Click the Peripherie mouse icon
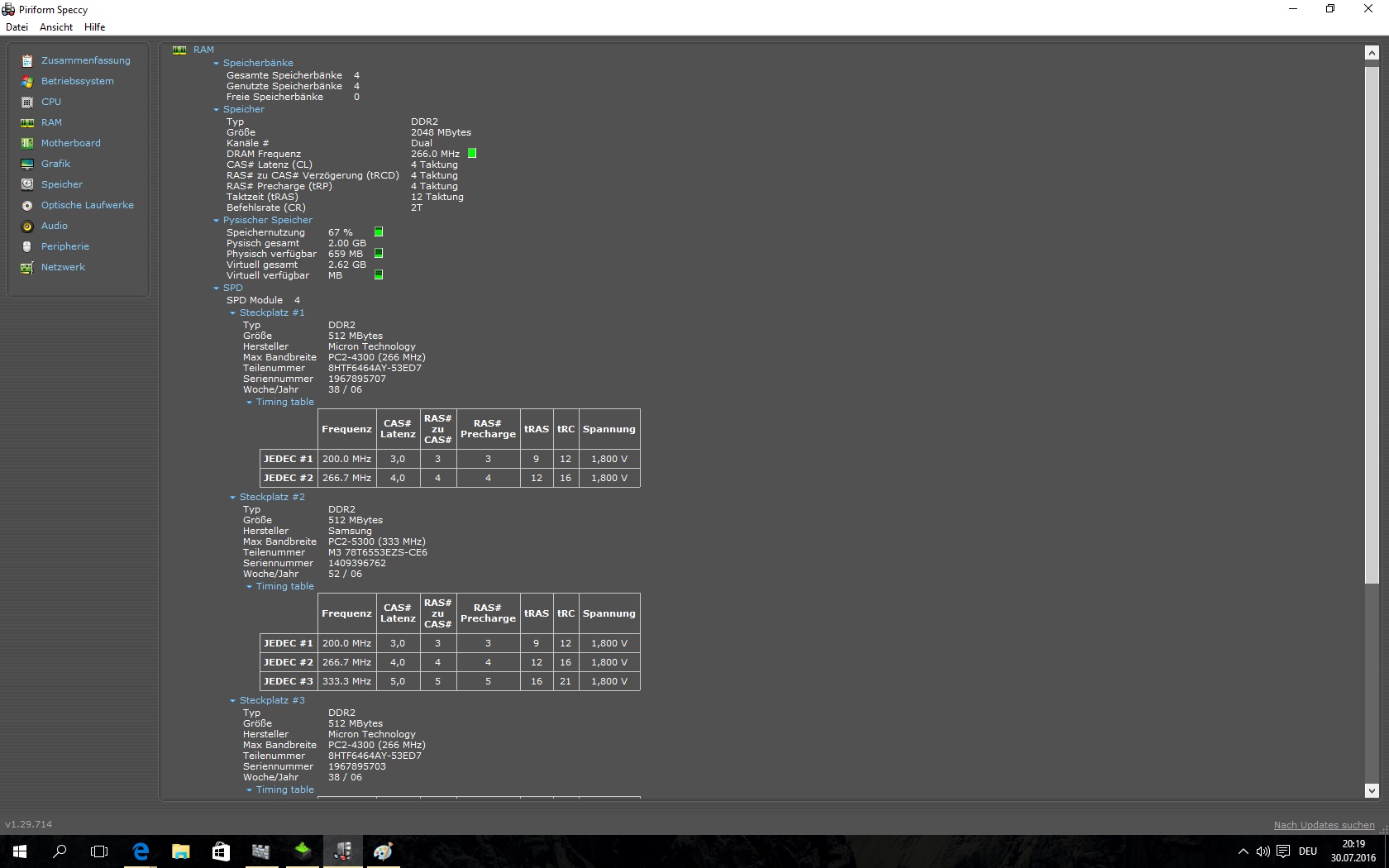 tap(27, 246)
